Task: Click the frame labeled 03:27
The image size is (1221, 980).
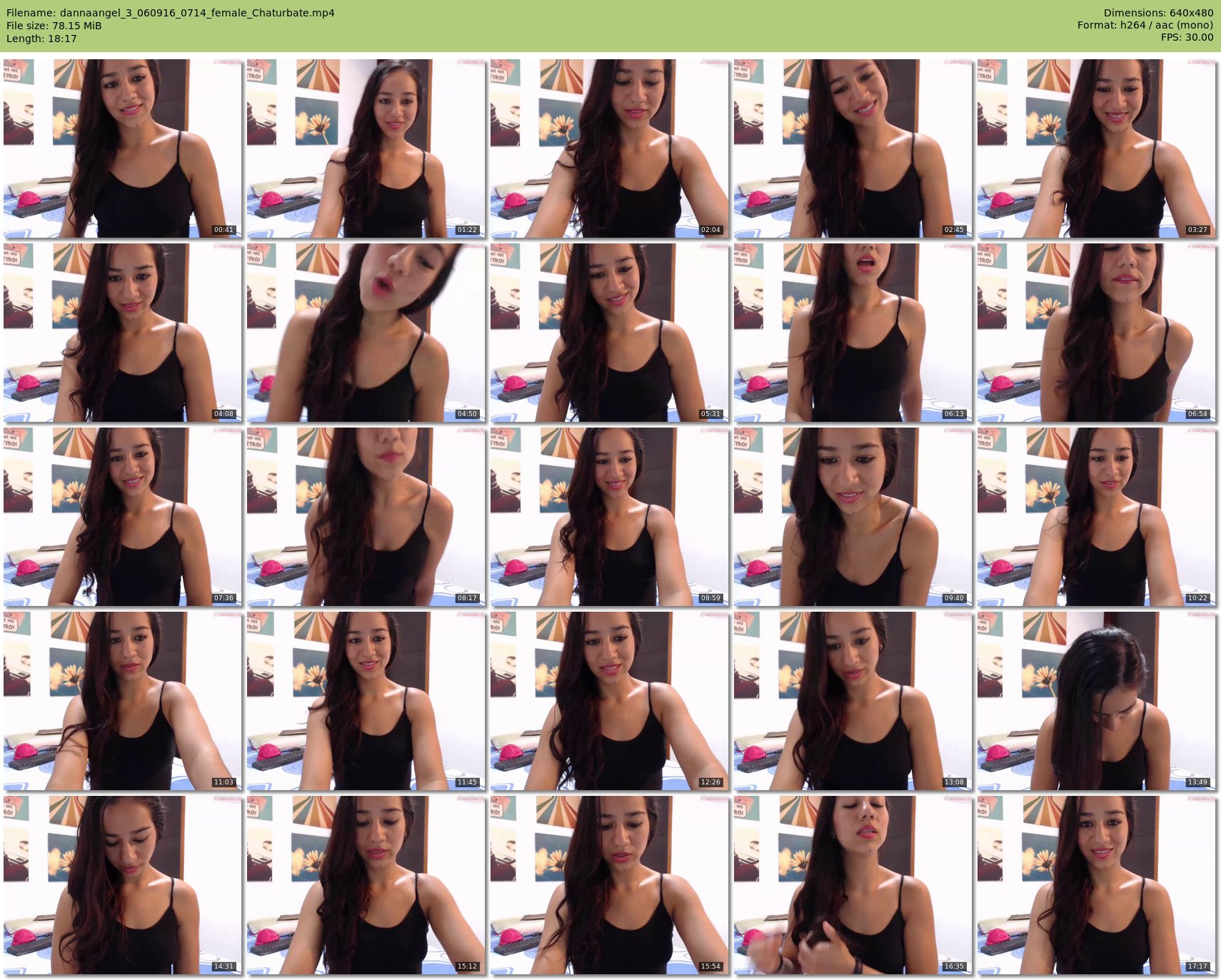Action: [1096, 148]
